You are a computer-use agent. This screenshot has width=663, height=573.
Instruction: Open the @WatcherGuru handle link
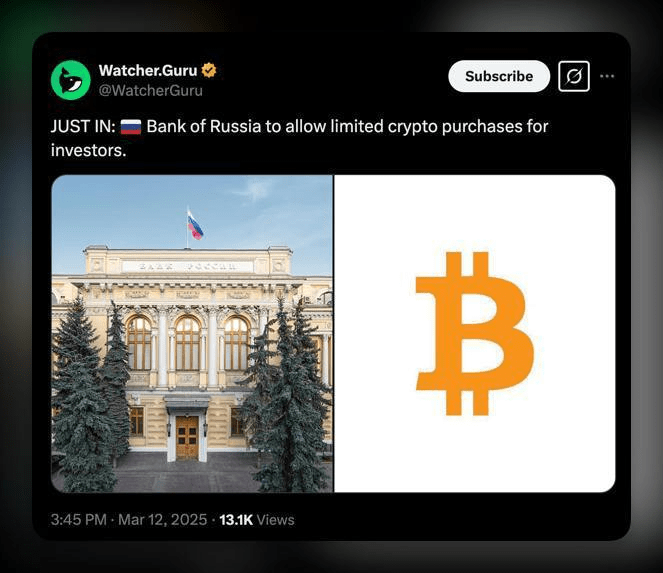(x=150, y=90)
